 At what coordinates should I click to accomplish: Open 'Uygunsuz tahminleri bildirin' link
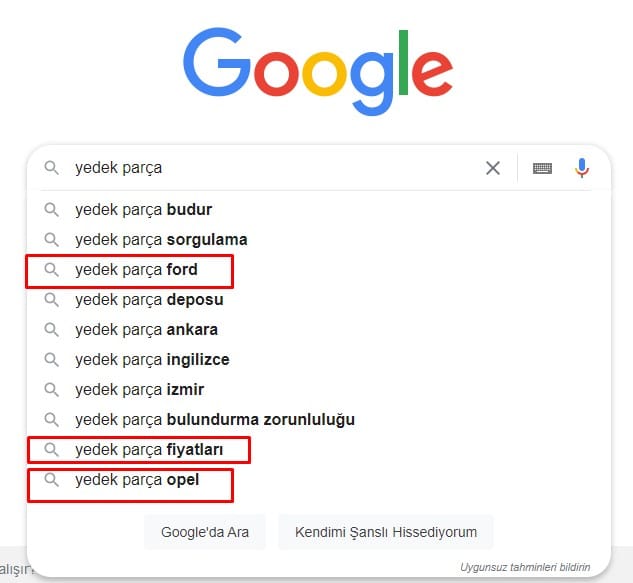(x=525, y=567)
